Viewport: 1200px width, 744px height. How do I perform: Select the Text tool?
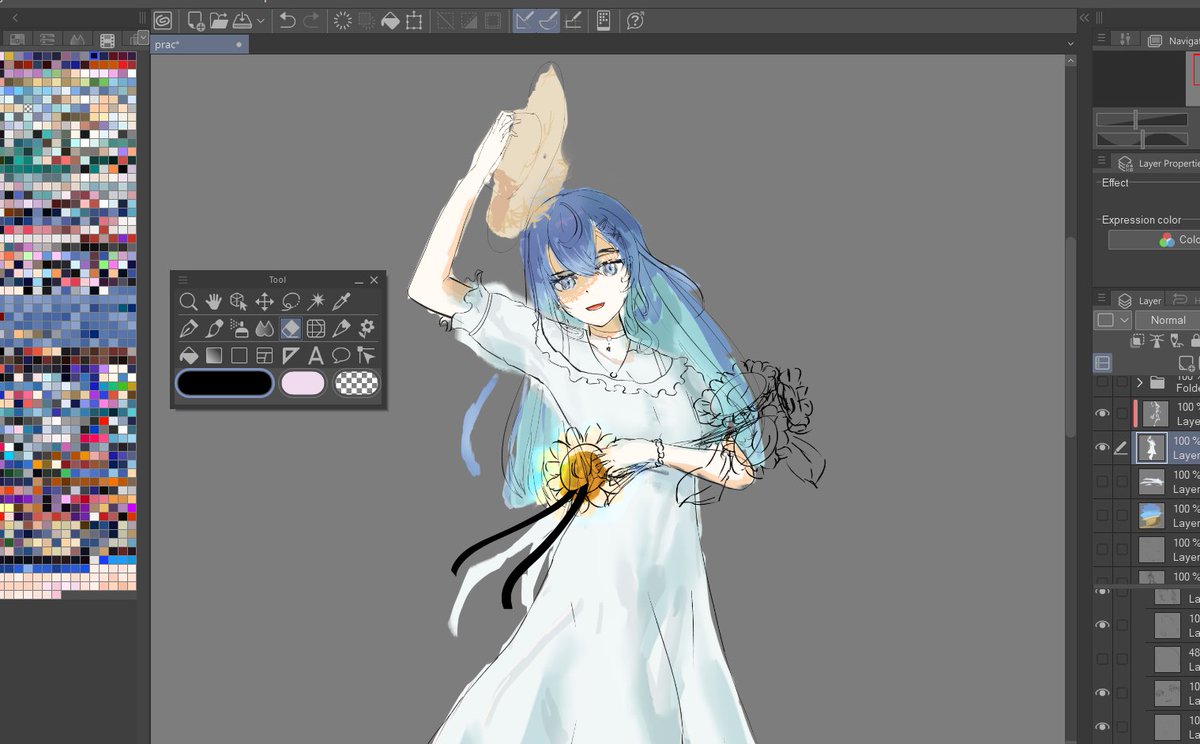pos(316,355)
